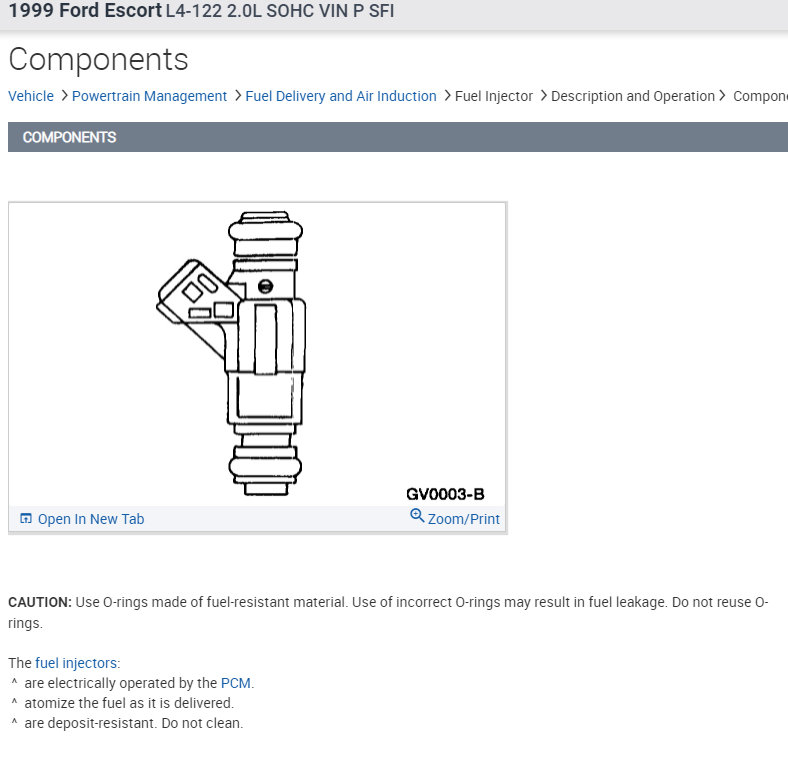Image resolution: width=788 pixels, height=765 pixels.
Task: Open the Vehicle breadcrumb link
Action: (x=31, y=96)
